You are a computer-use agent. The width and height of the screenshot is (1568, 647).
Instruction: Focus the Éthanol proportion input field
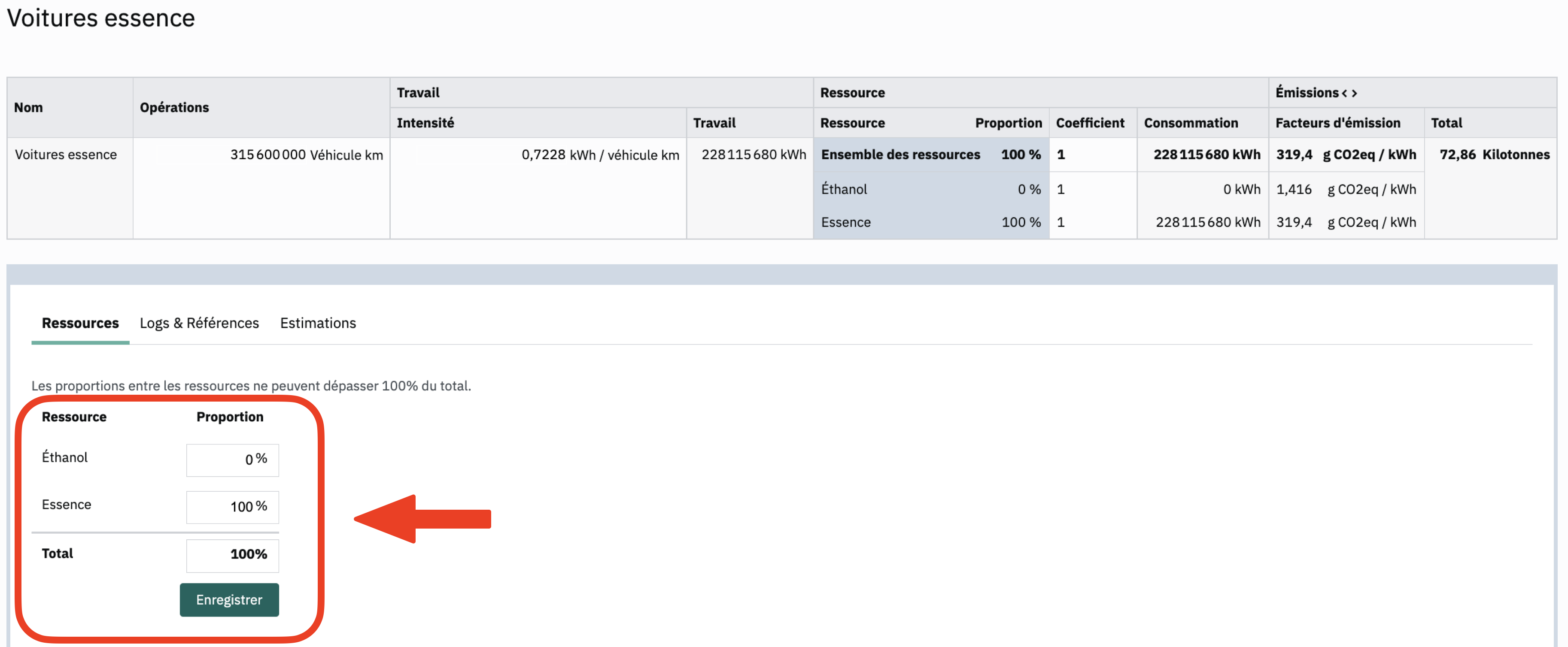(233, 460)
